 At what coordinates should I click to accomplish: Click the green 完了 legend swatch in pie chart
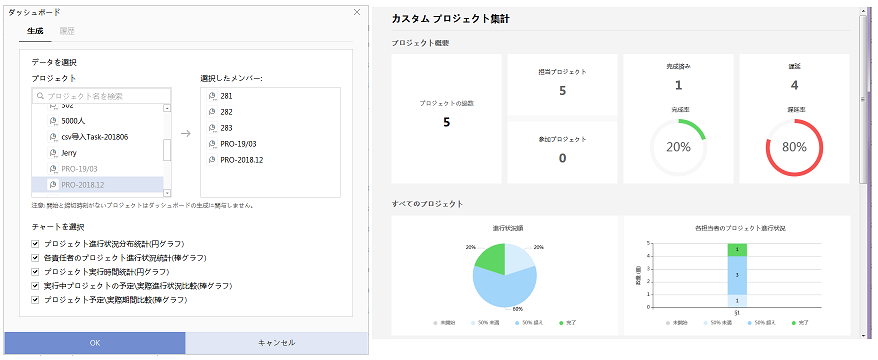pyautogui.click(x=562, y=324)
